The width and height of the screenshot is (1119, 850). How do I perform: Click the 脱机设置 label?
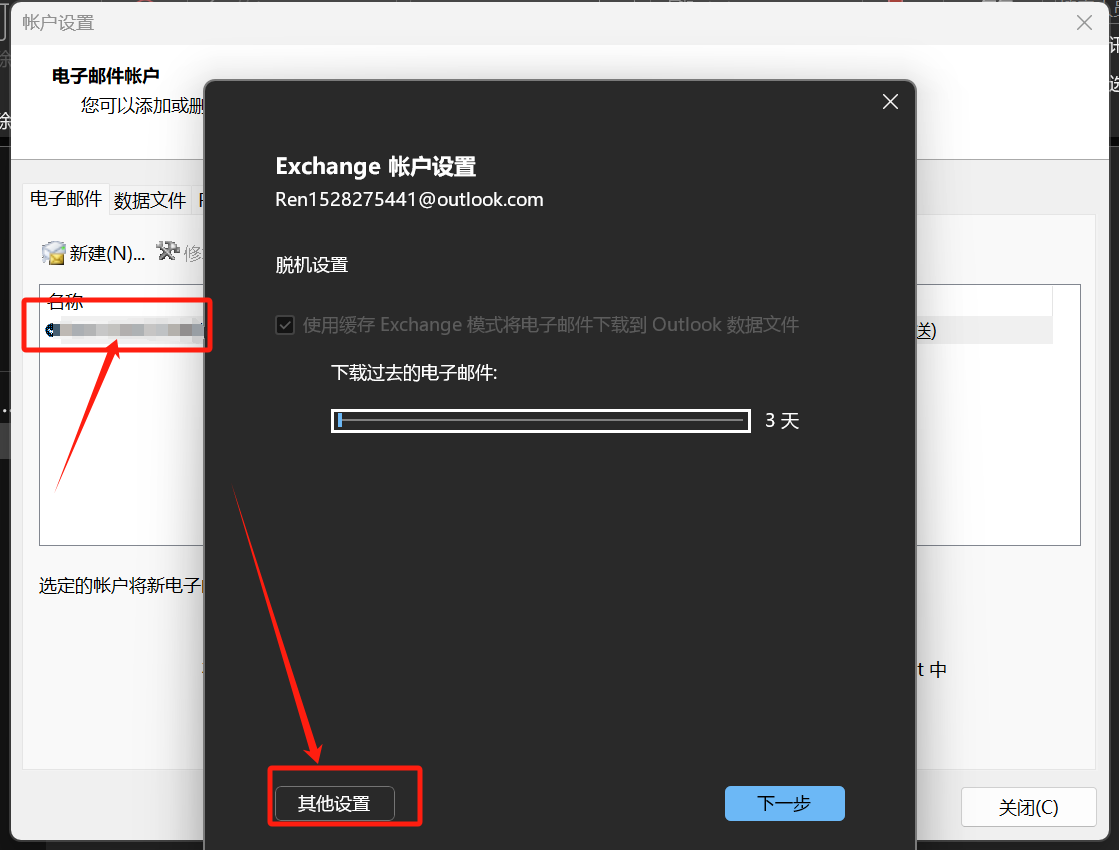click(x=312, y=265)
